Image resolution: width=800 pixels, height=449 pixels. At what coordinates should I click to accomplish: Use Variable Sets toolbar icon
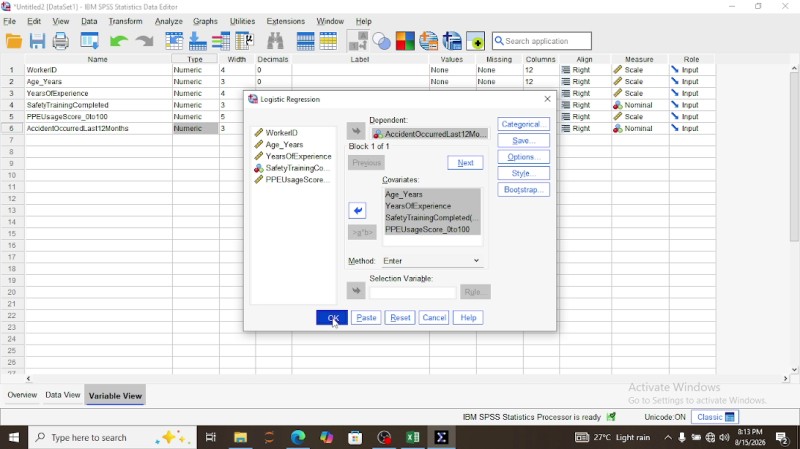(452, 41)
